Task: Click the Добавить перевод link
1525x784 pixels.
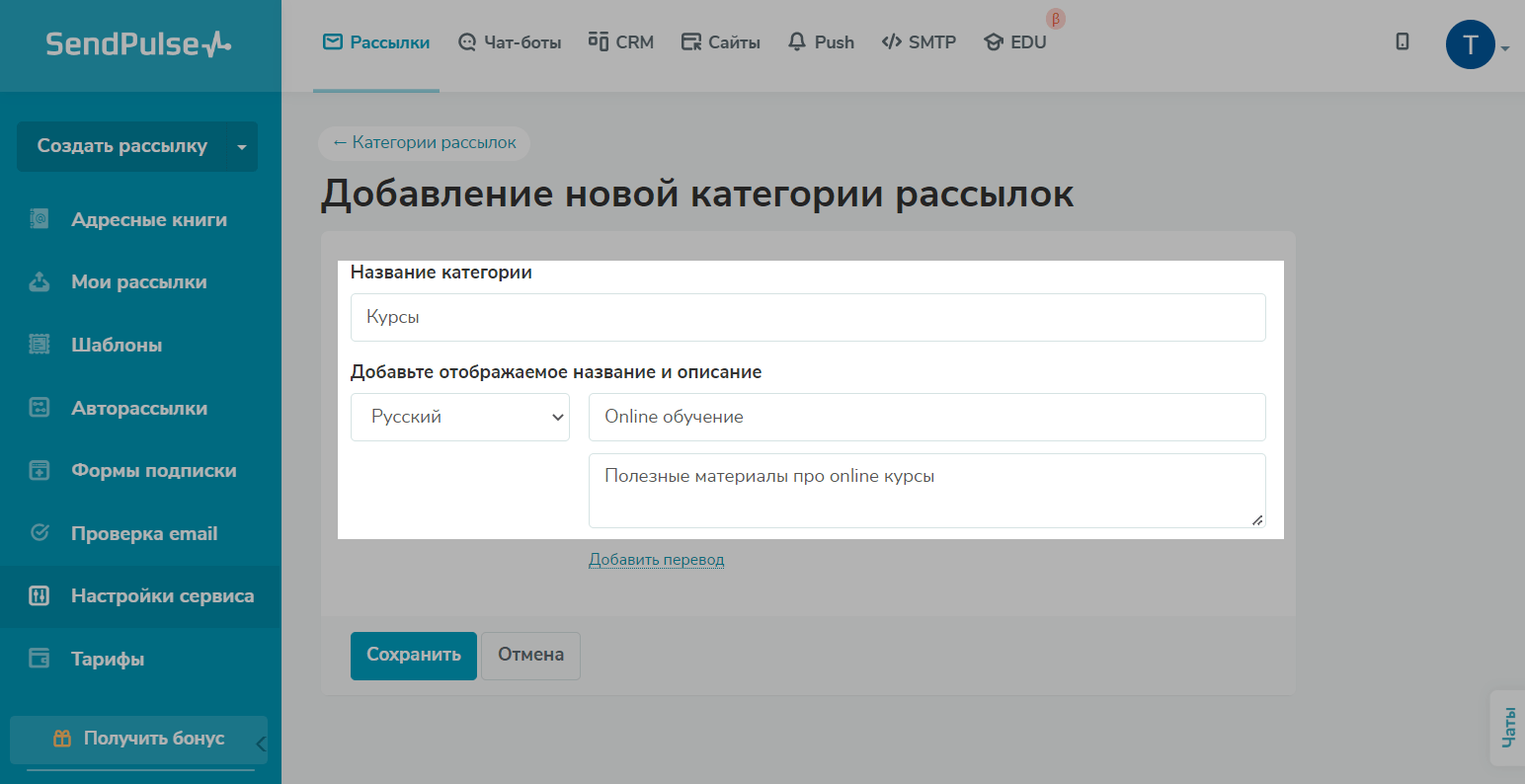Action: pyautogui.click(x=656, y=560)
